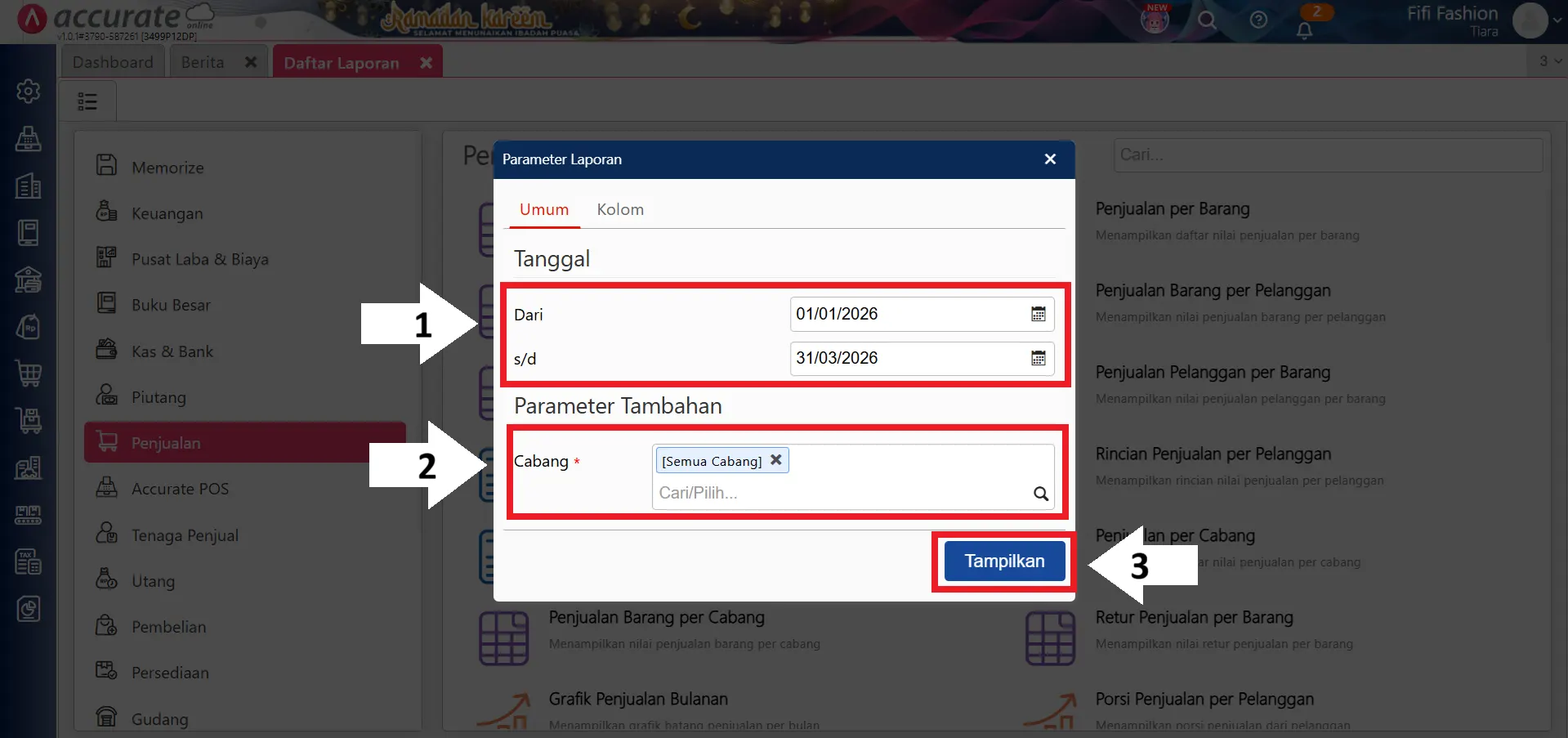This screenshot has width=1568, height=738.
Task: Open the s/d date picker calendar
Action: coord(1038,358)
